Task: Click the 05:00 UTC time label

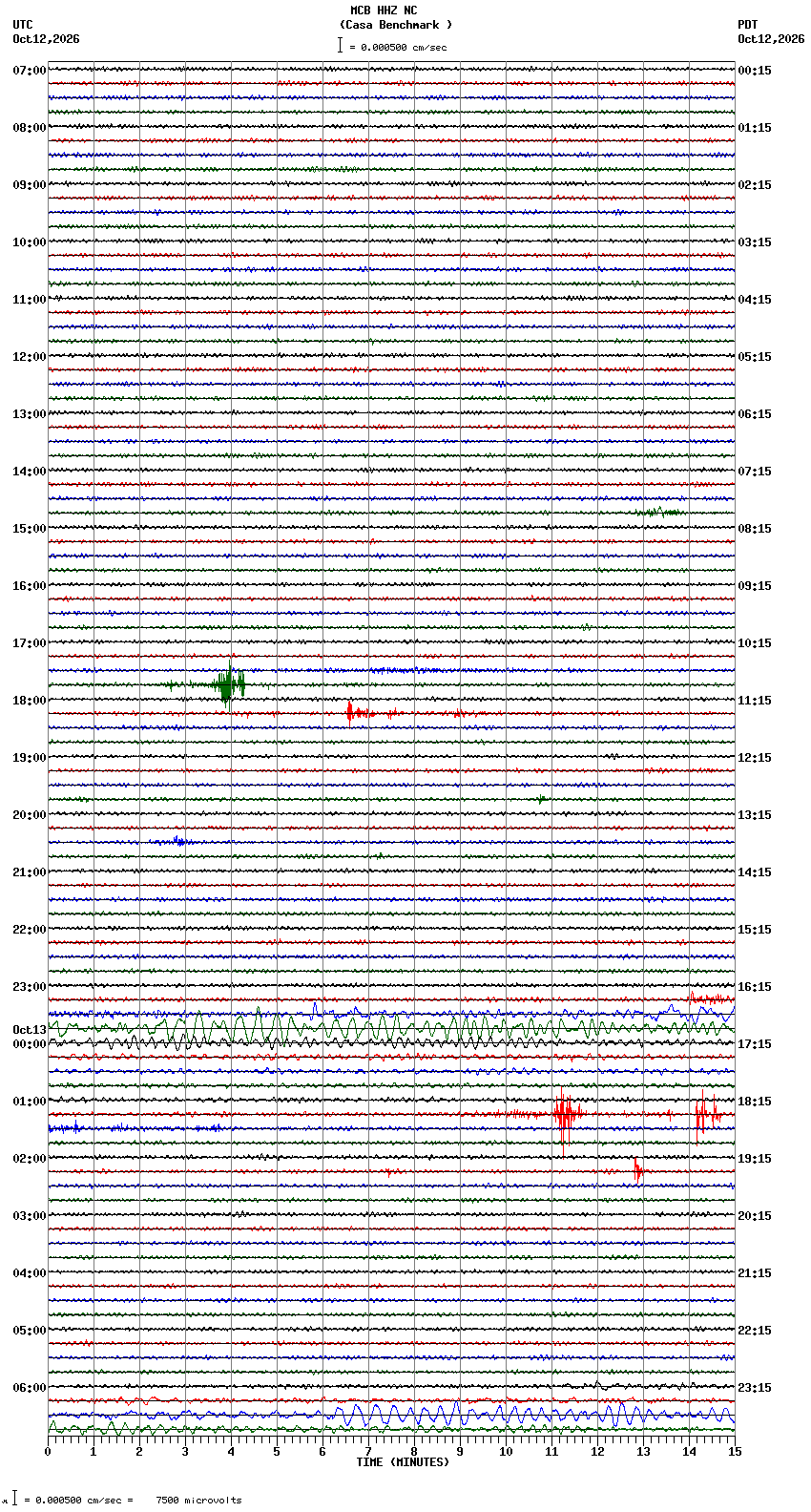Action: [x=30, y=1331]
